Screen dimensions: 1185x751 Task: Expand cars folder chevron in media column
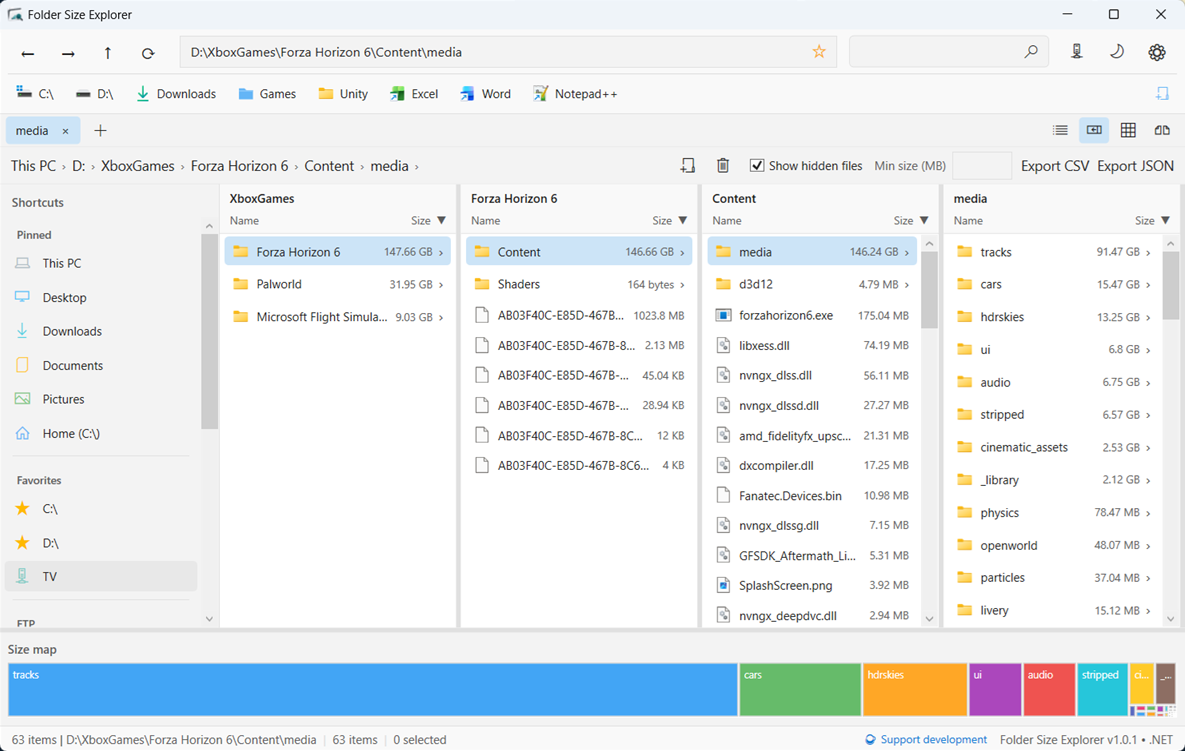pyautogui.click(x=1148, y=285)
